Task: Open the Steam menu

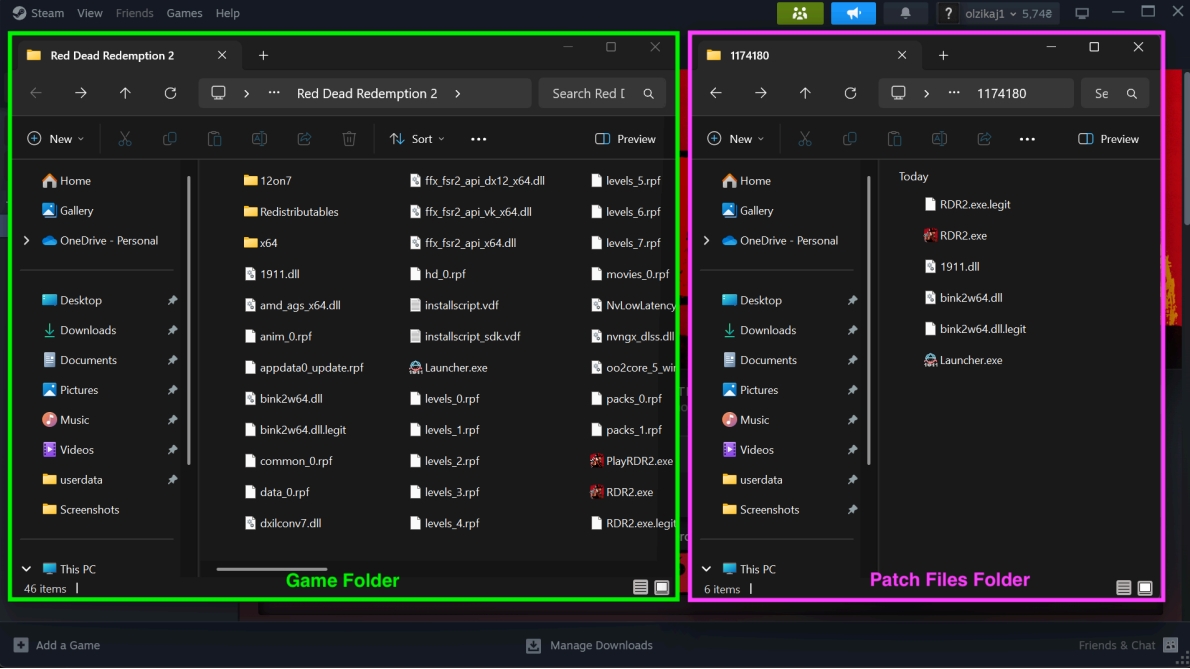Action: pos(39,13)
